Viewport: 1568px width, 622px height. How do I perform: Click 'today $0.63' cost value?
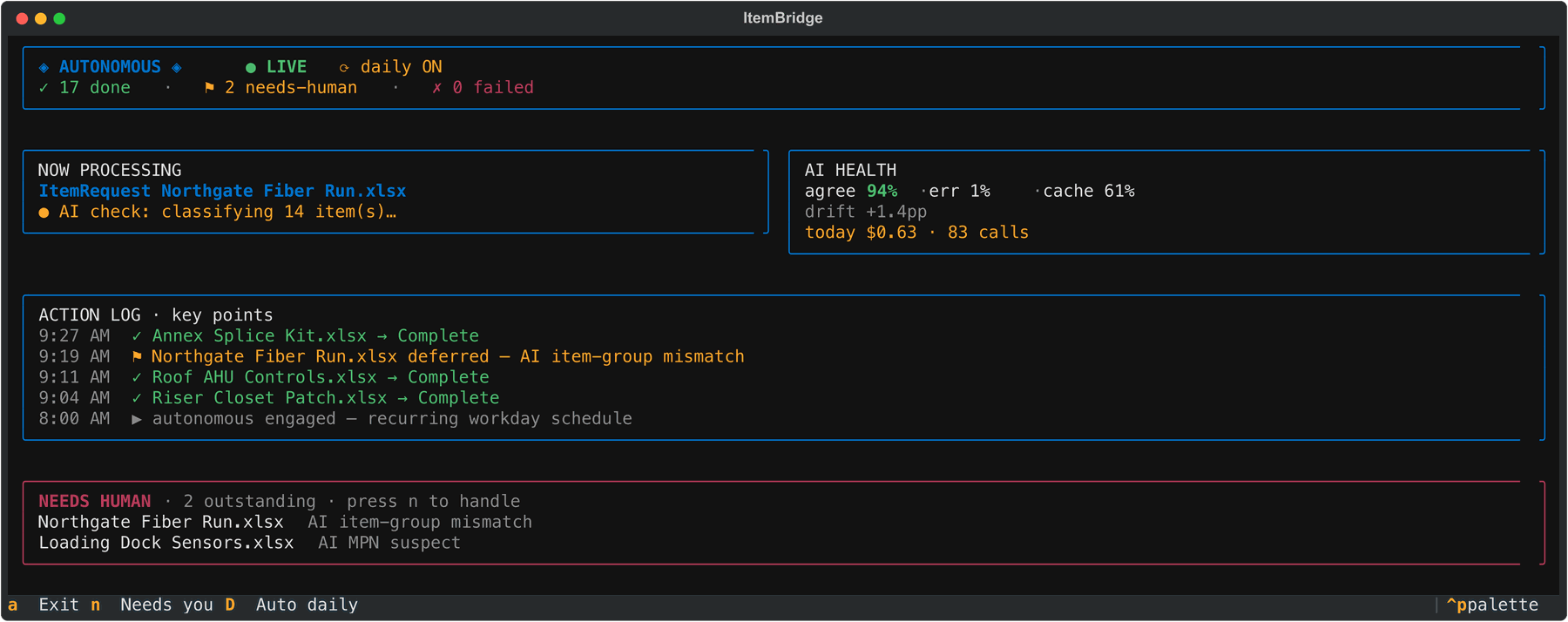point(861,233)
